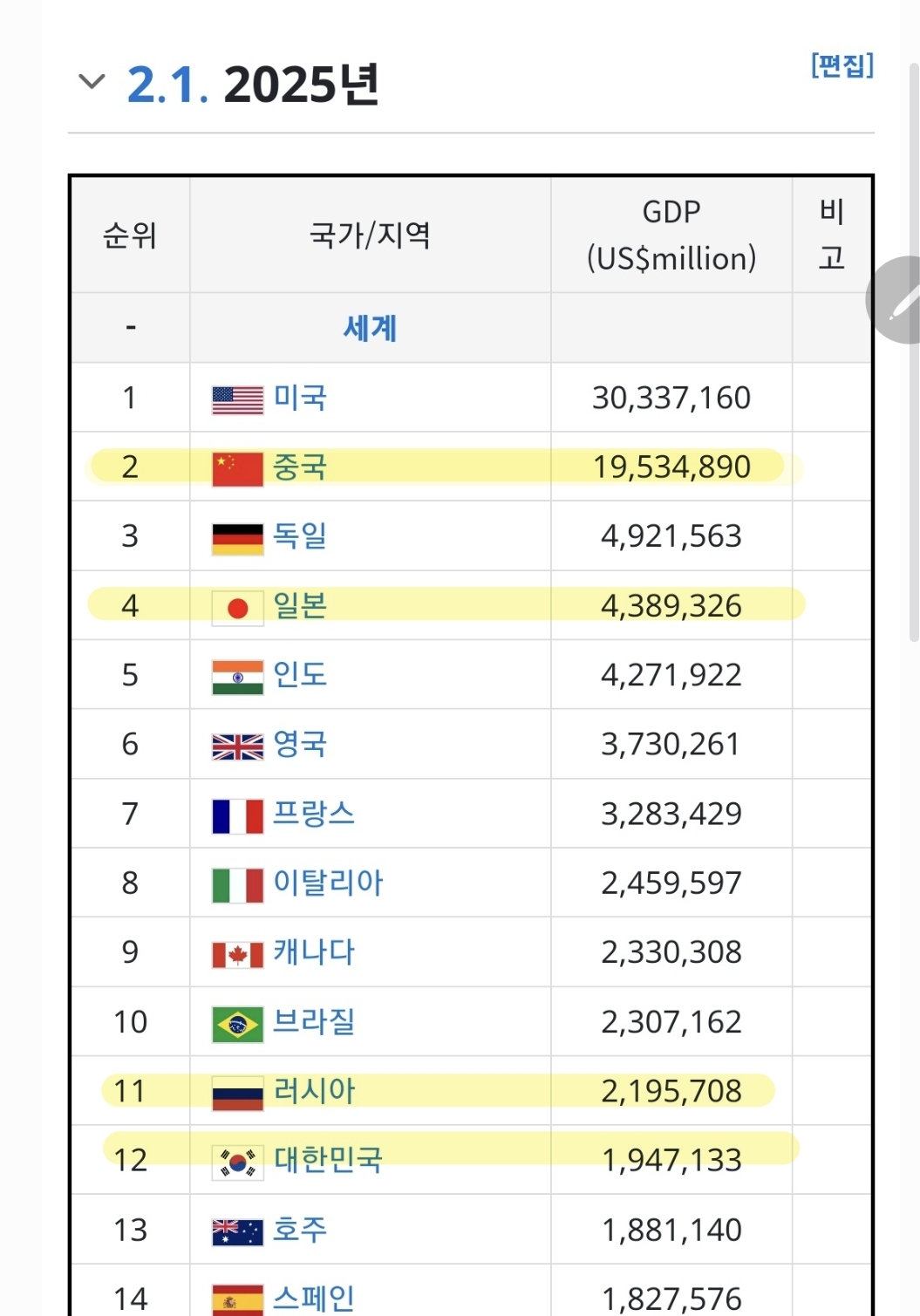Open the 프랑스 country link

314,813
